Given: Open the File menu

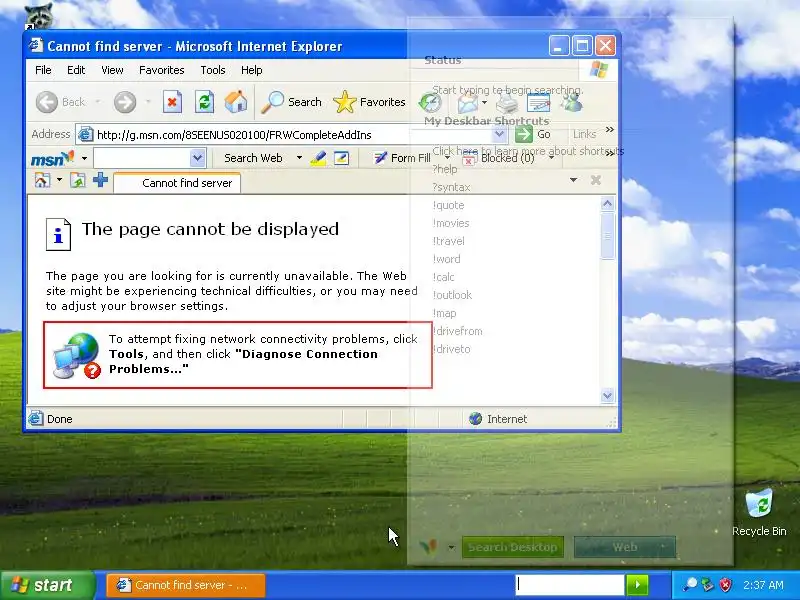Looking at the screenshot, I should (x=43, y=70).
